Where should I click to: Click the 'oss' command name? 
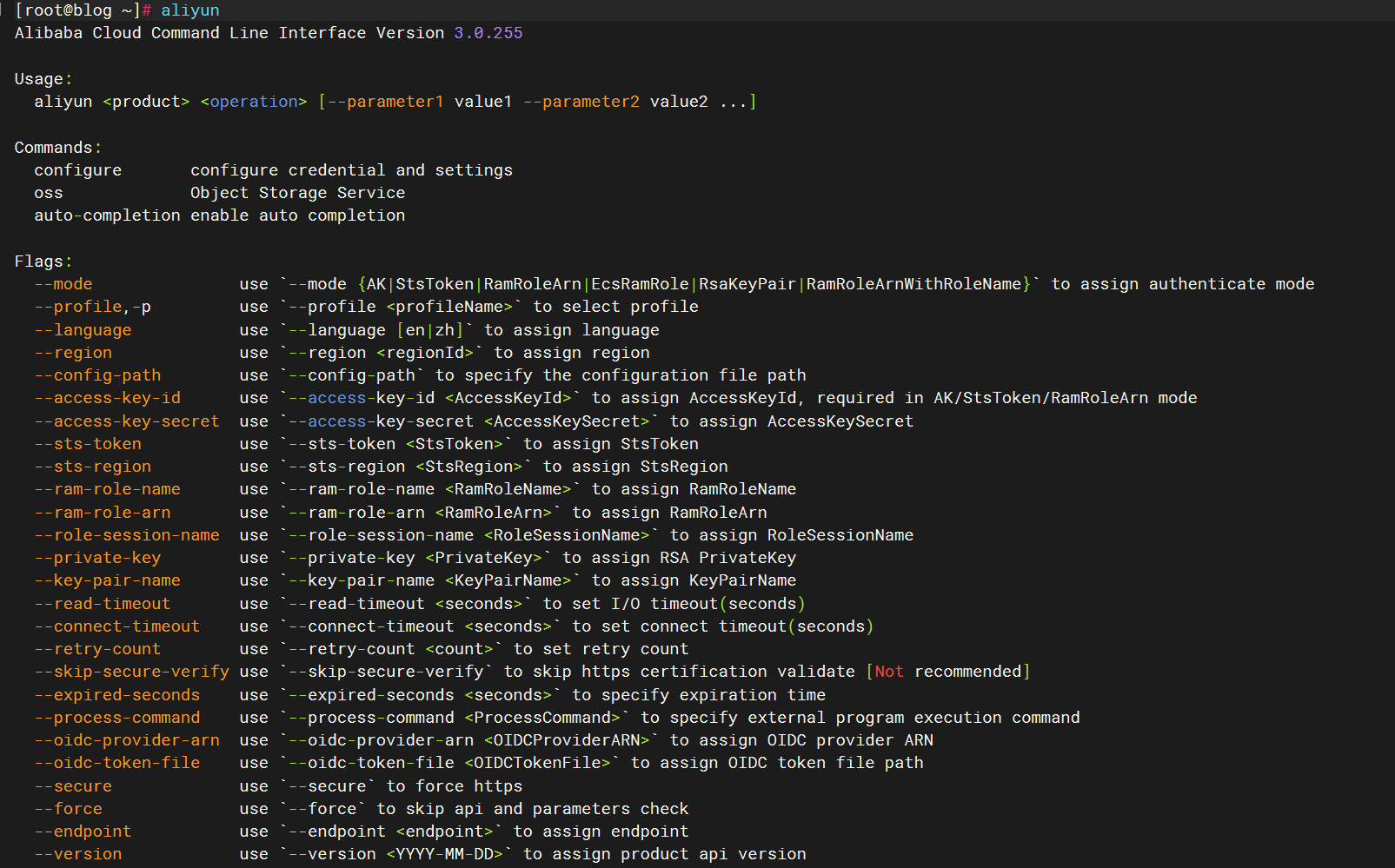click(x=49, y=193)
